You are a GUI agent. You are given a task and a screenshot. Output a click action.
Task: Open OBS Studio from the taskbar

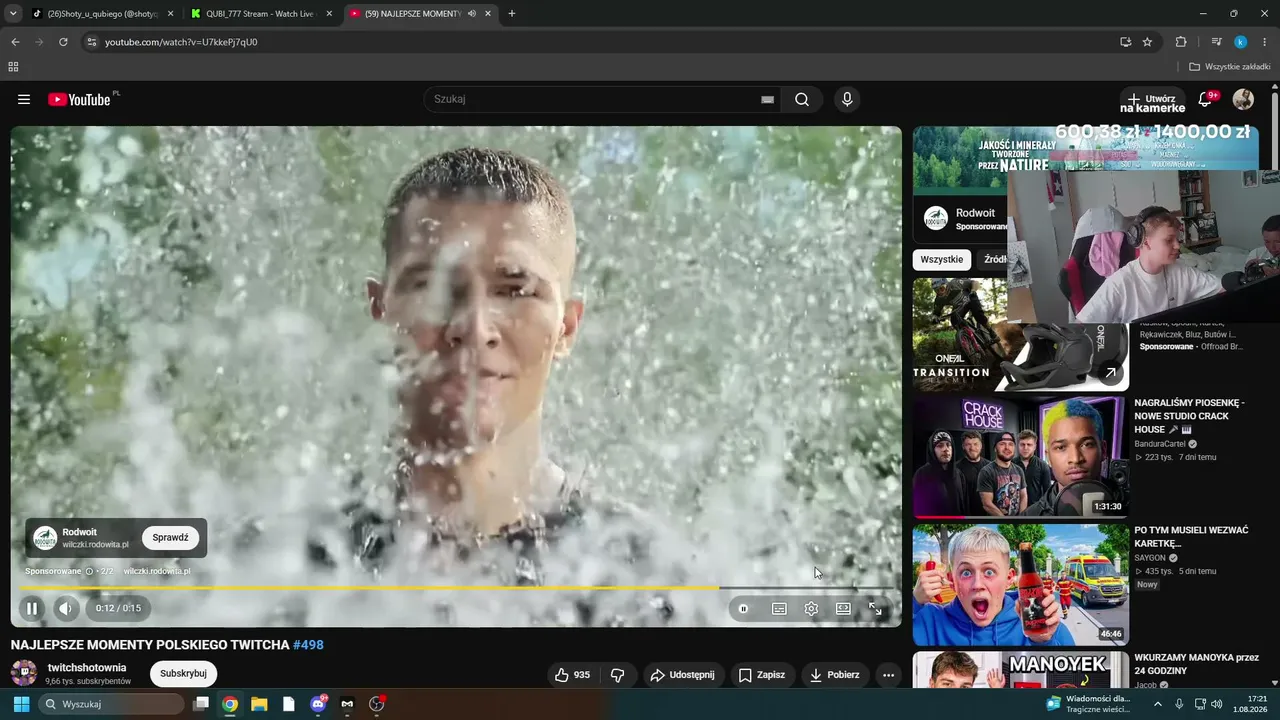coord(376,704)
